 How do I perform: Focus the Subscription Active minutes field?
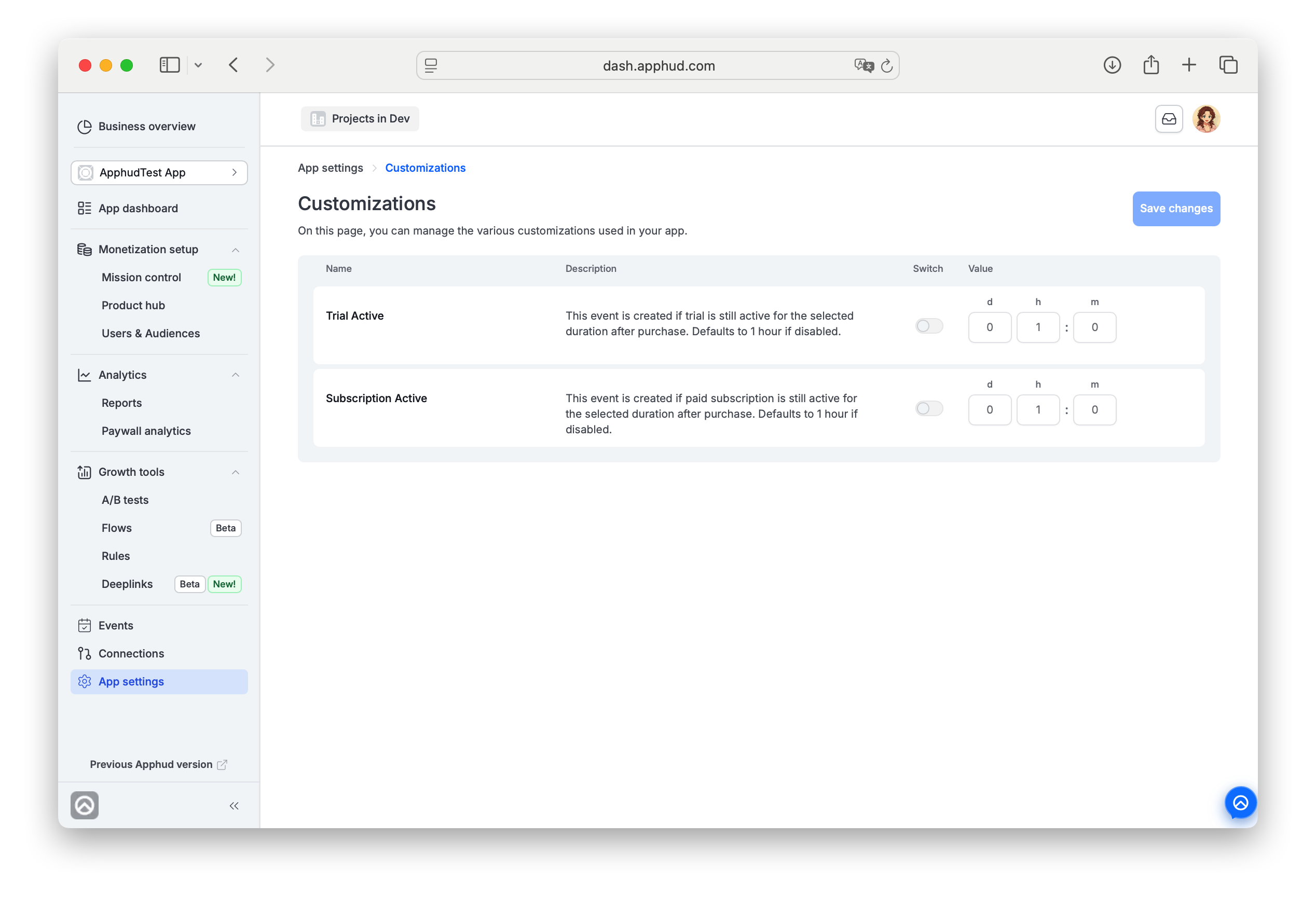coord(1094,410)
